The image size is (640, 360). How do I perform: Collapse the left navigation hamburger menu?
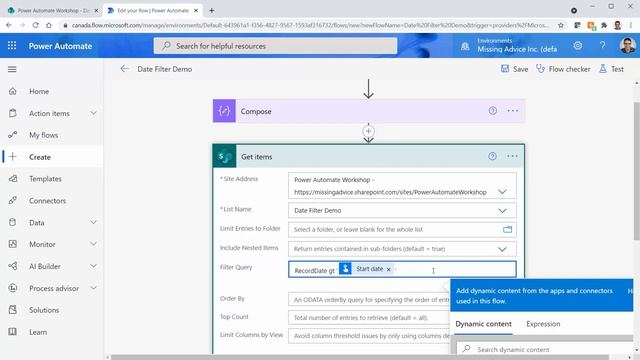[x=12, y=69]
